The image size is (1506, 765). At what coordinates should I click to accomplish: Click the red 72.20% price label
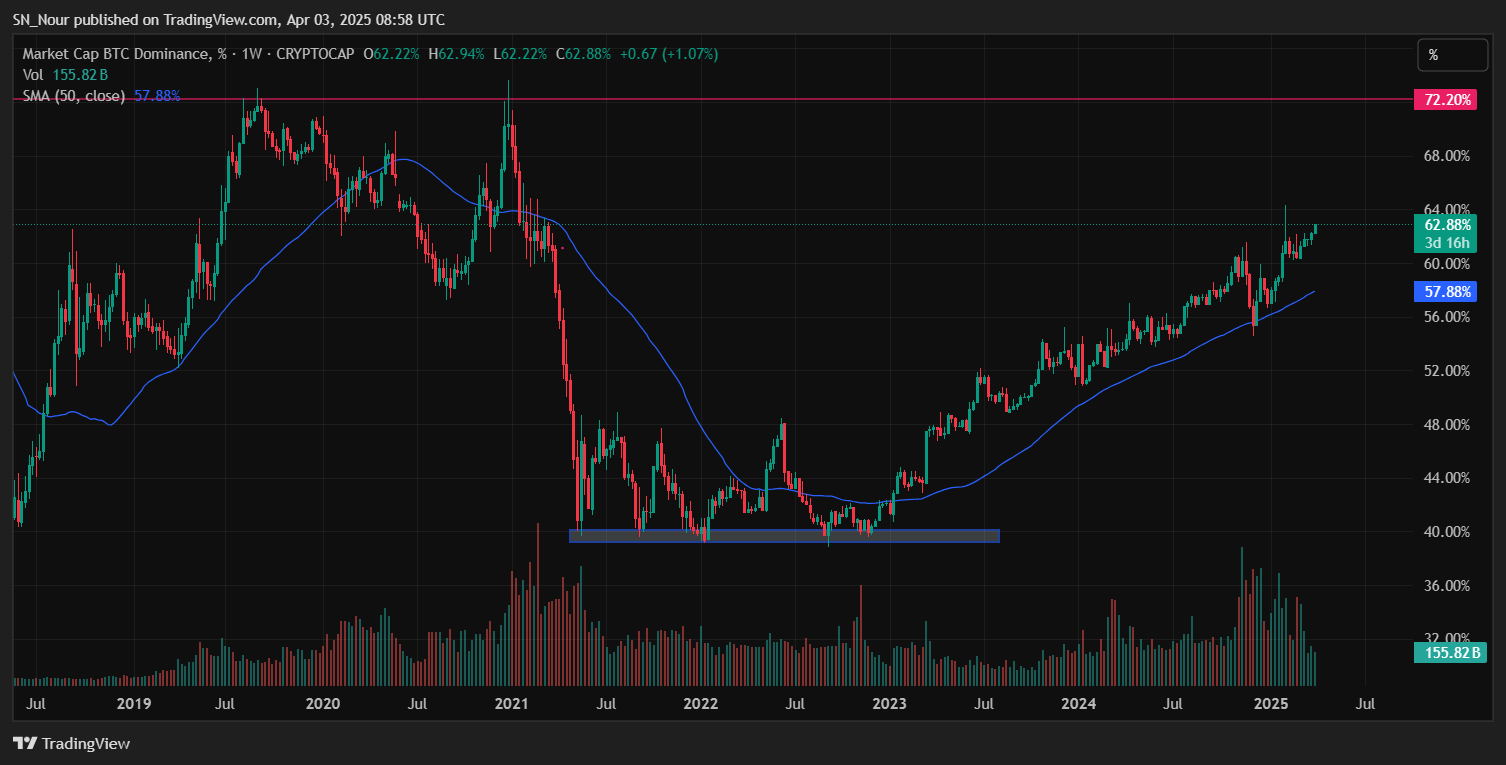coord(1444,99)
